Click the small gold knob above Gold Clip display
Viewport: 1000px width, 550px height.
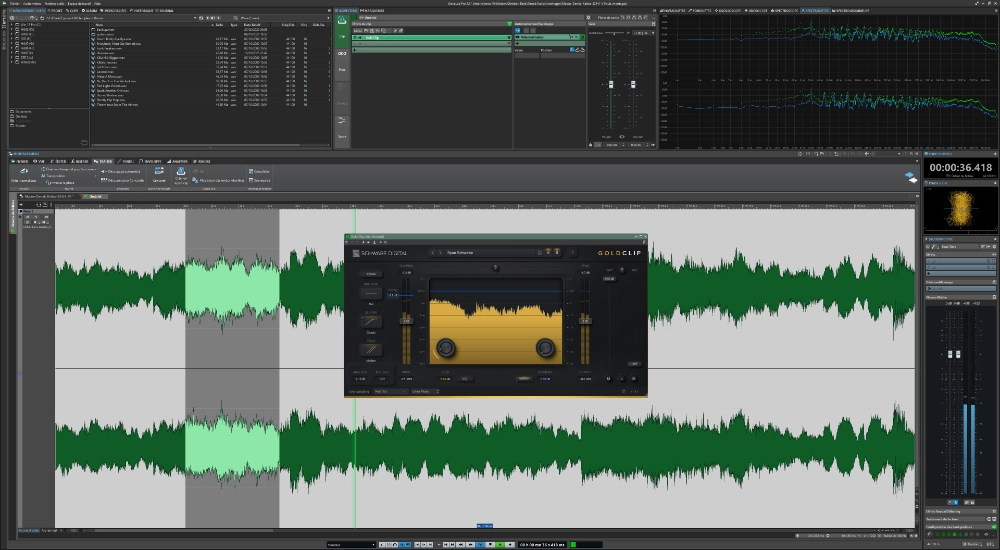(x=496, y=268)
